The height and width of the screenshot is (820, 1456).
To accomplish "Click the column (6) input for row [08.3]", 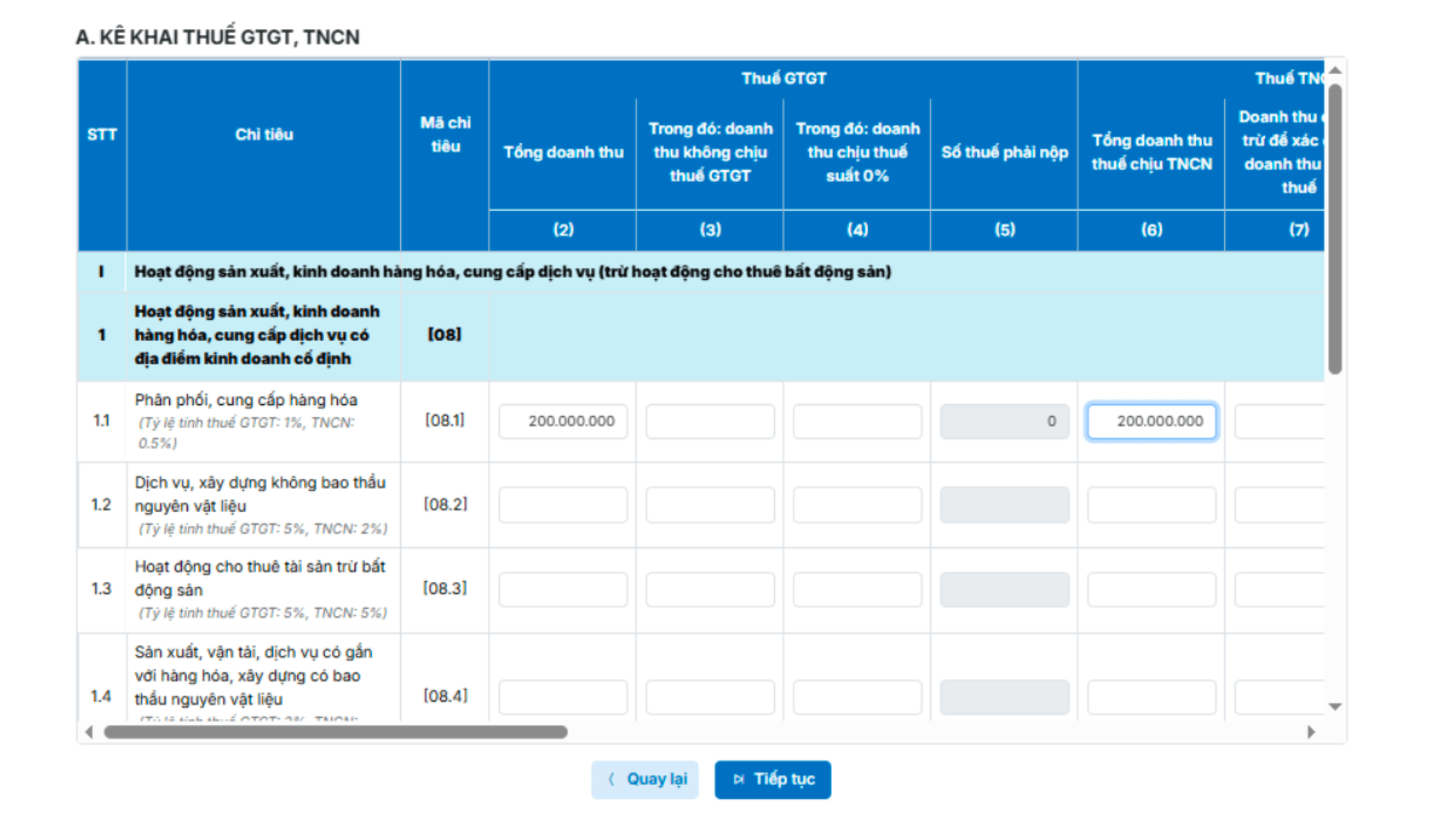I will click(1152, 589).
